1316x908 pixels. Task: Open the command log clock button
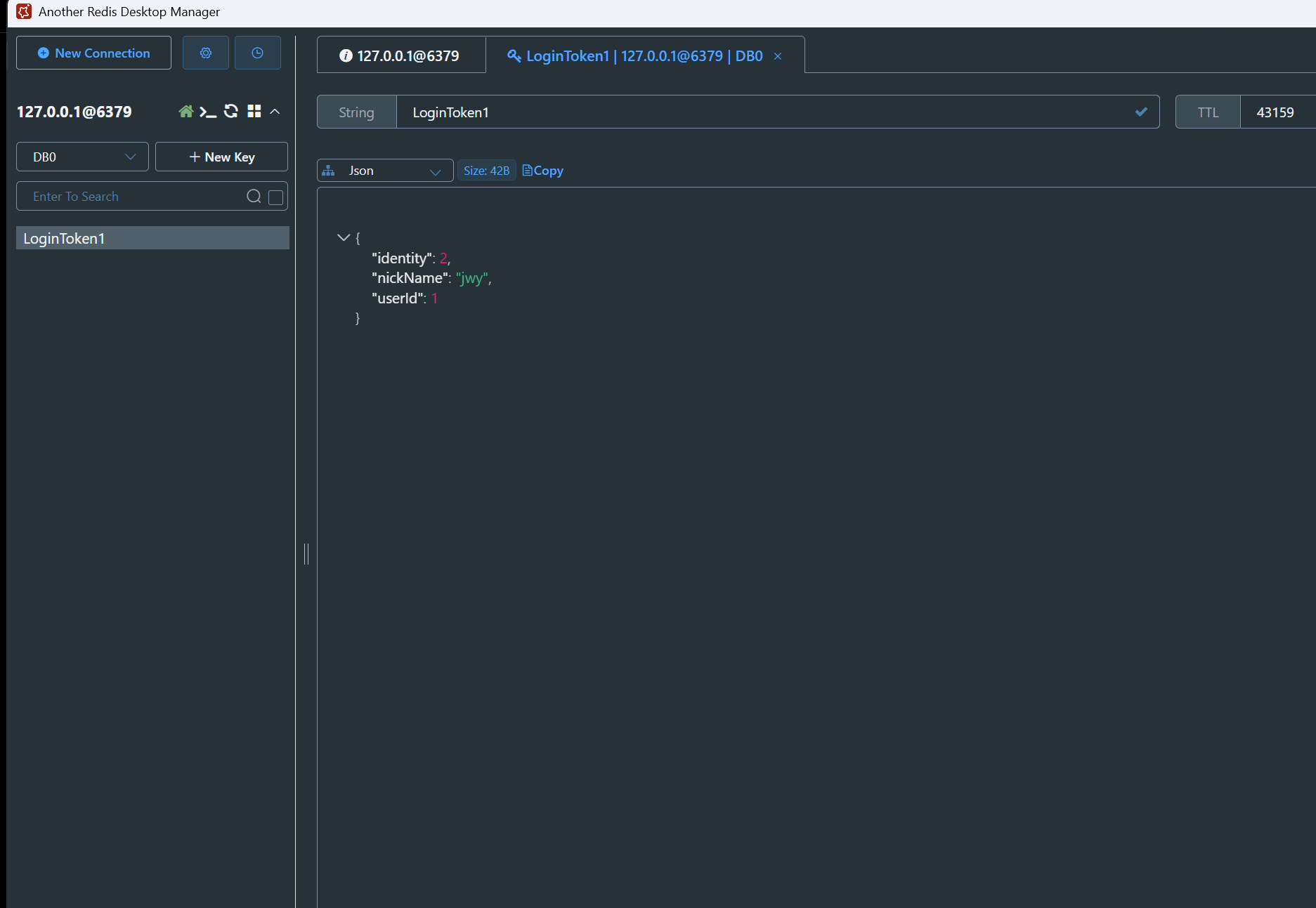click(x=258, y=53)
